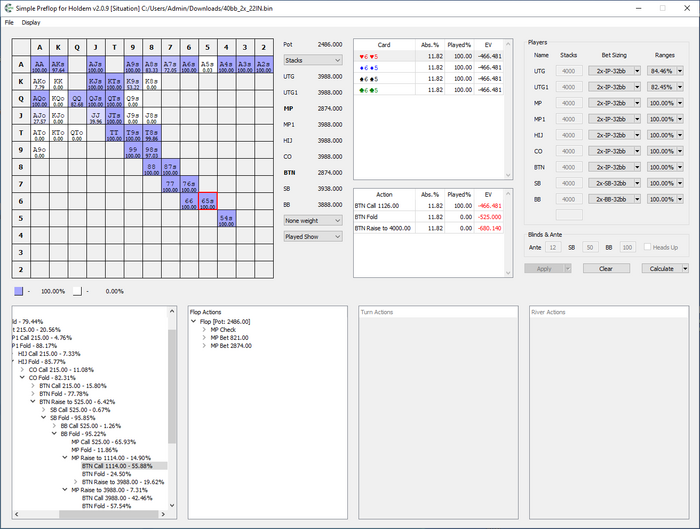Click Action table scroll down arrow
The height and width of the screenshot is (529, 700).
(508, 273)
